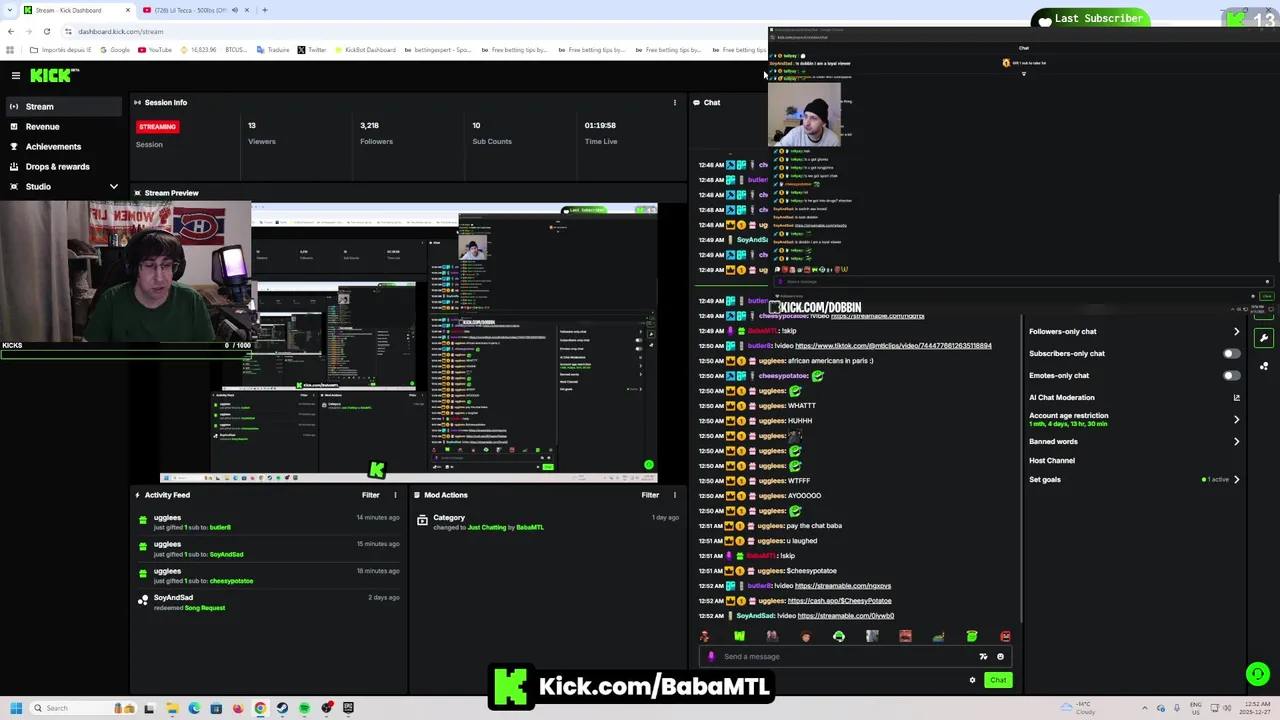Open the browser tab search dropdown arrow

pyautogui.click(x=10, y=10)
